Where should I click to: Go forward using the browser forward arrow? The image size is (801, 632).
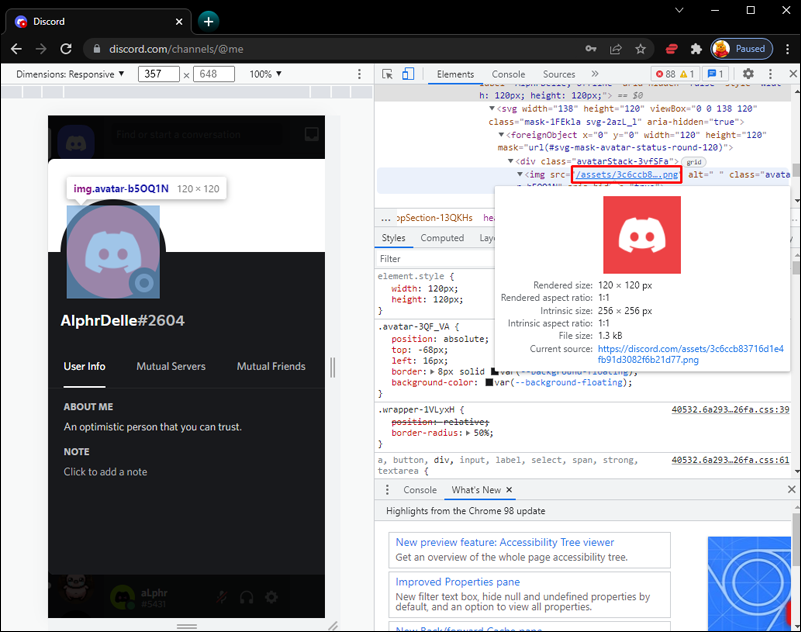coord(41,49)
